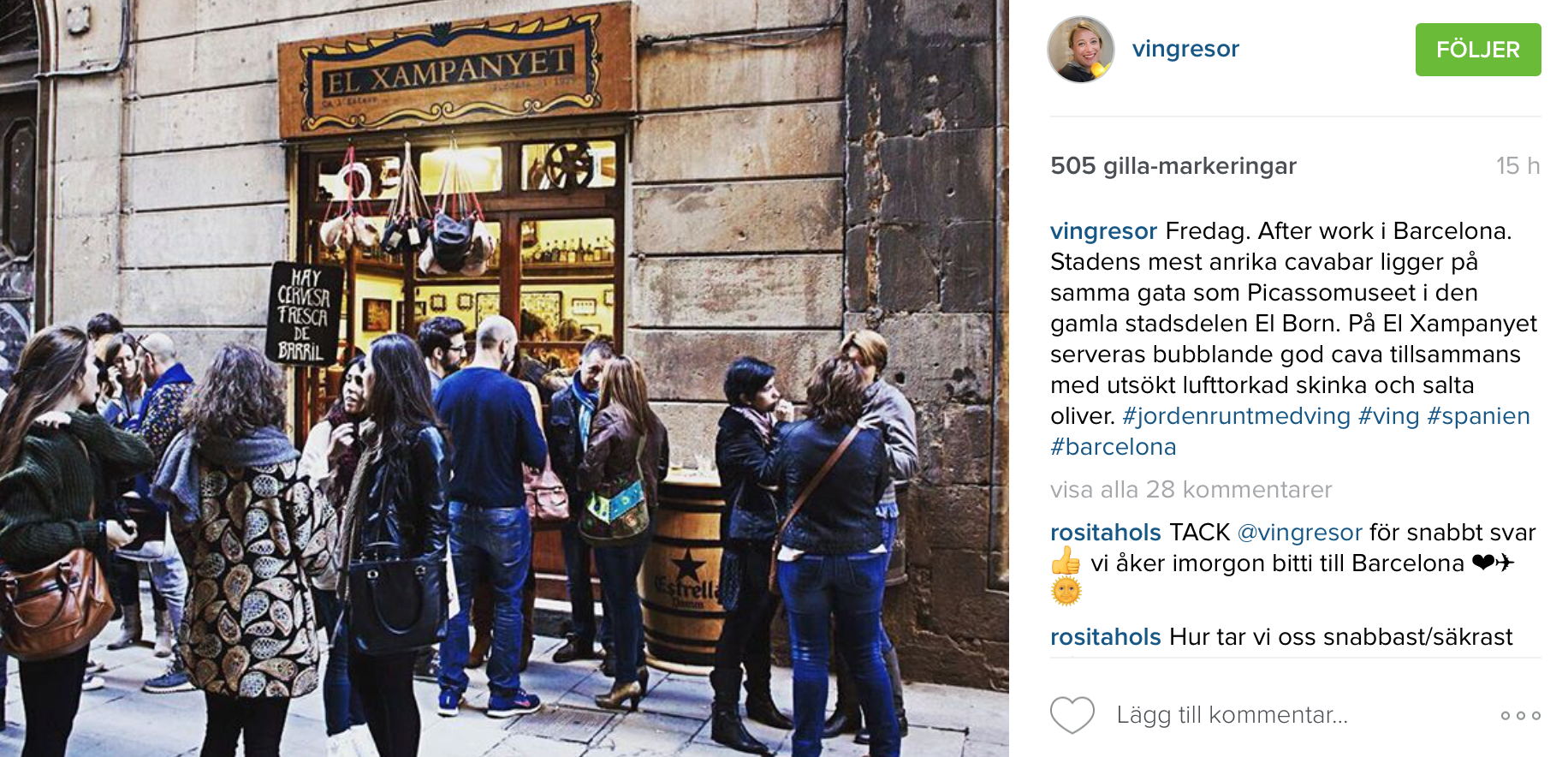The height and width of the screenshot is (757, 1568).
Task: Open the #ving hashtag link
Action: (x=1388, y=416)
